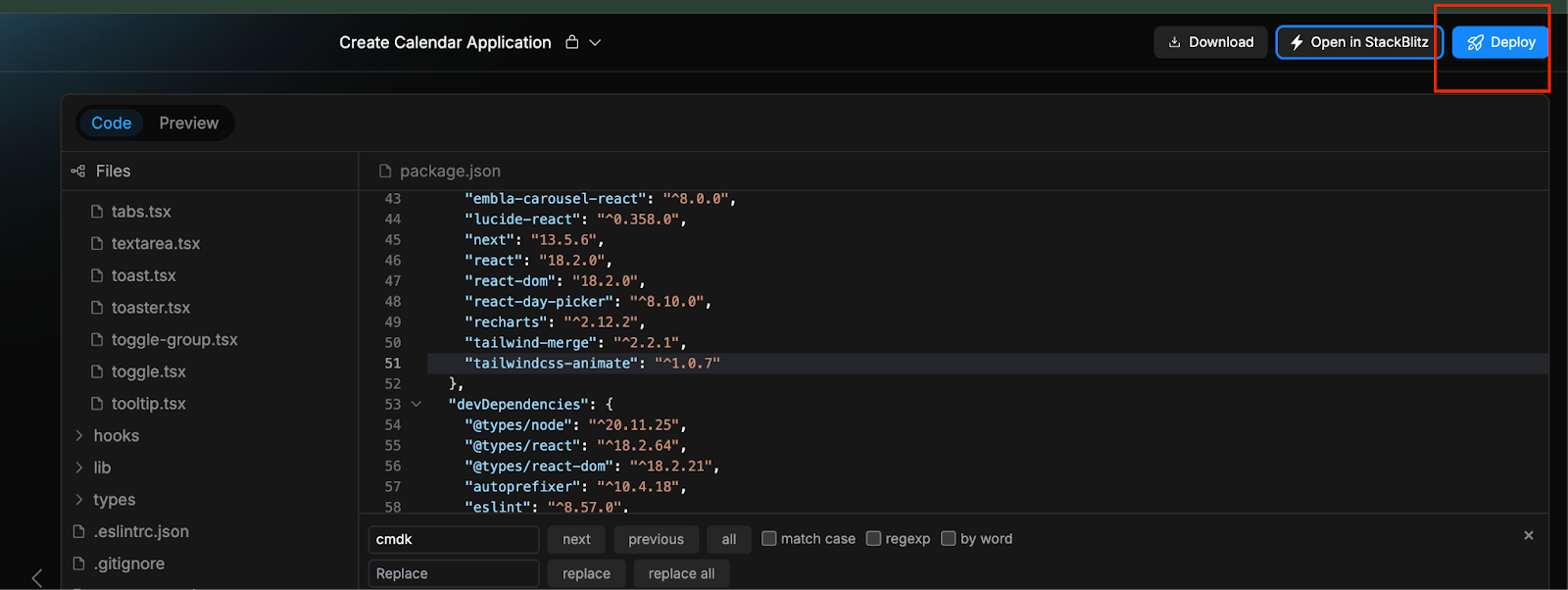This screenshot has width=1568, height=590.
Task: Click the download arrow icon
Action: click(x=1174, y=42)
